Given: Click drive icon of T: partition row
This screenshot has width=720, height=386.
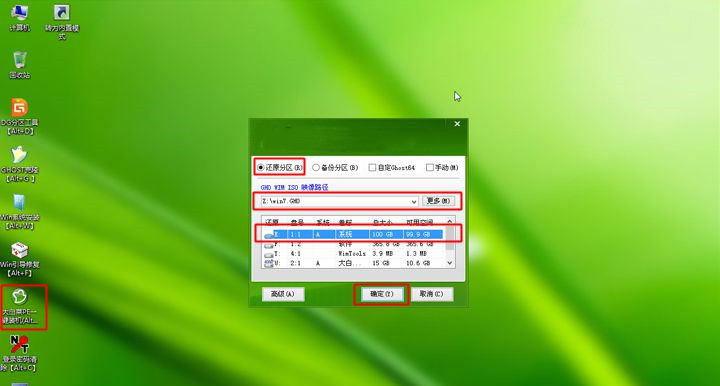Looking at the screenshot, I should click(269, 254).
